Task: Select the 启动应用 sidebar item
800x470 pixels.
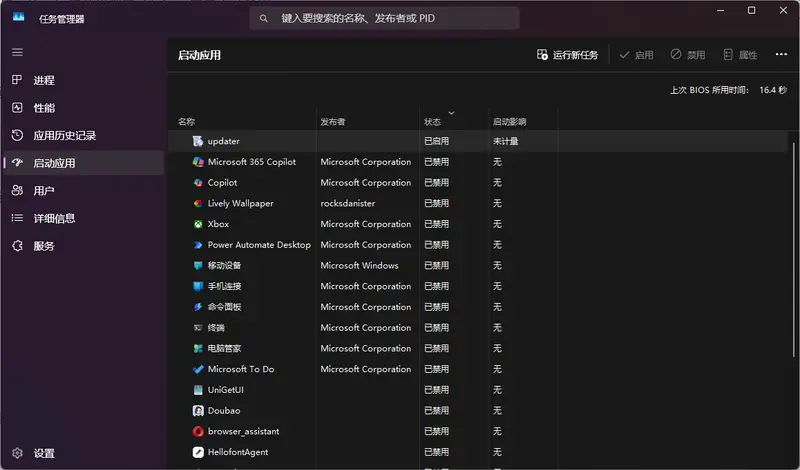Action: point(84,163)
